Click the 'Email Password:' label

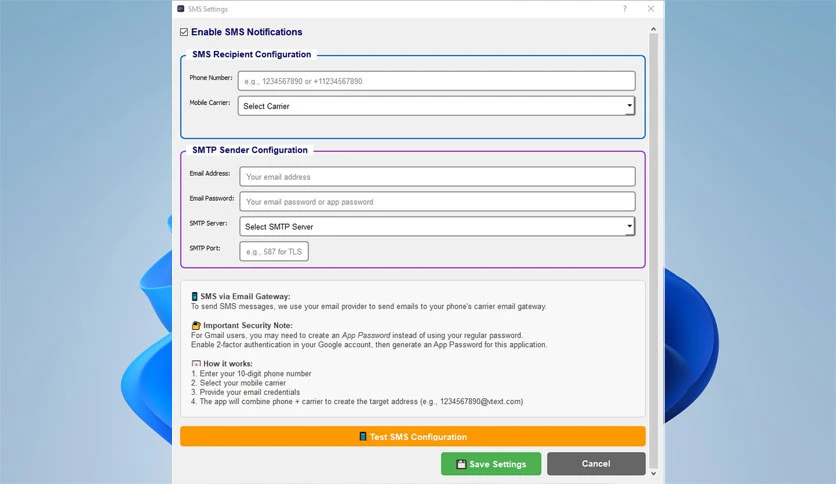(x=212, y=198)
